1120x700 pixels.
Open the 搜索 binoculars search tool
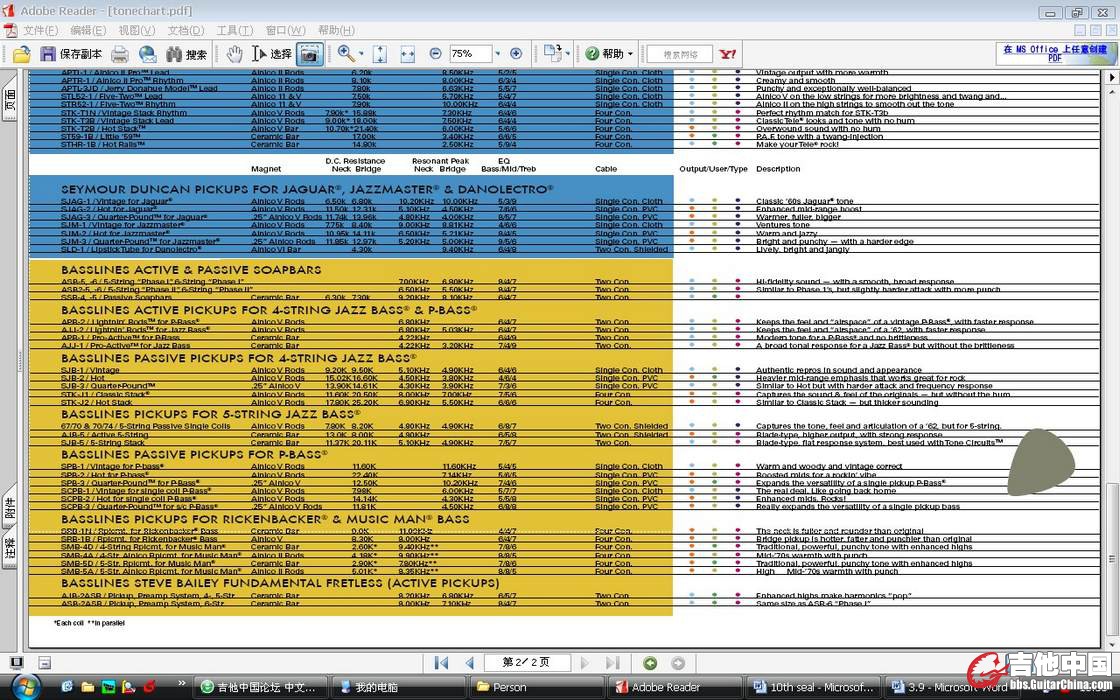(186, 54)
